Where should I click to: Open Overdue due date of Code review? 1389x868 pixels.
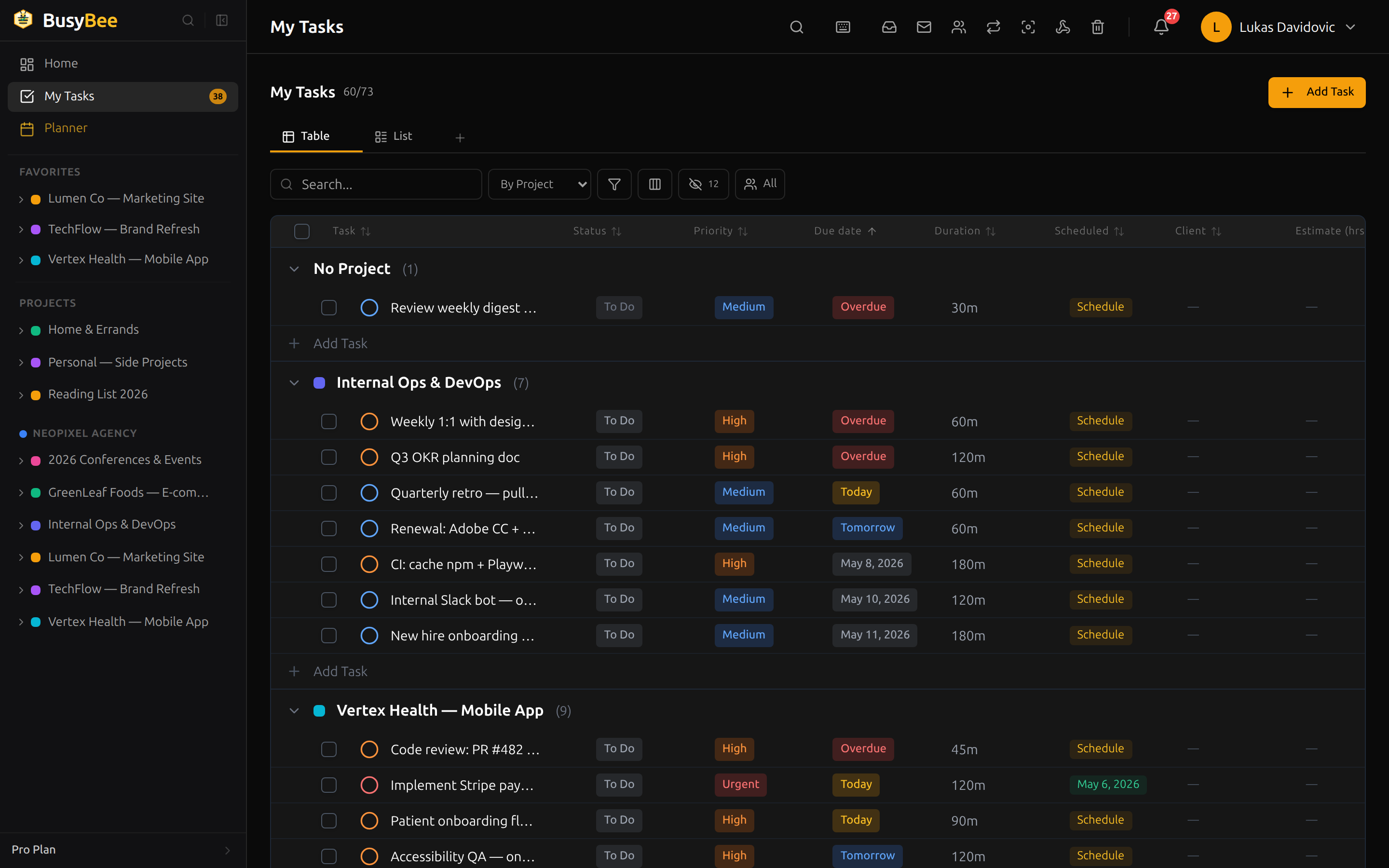[863, 749]
